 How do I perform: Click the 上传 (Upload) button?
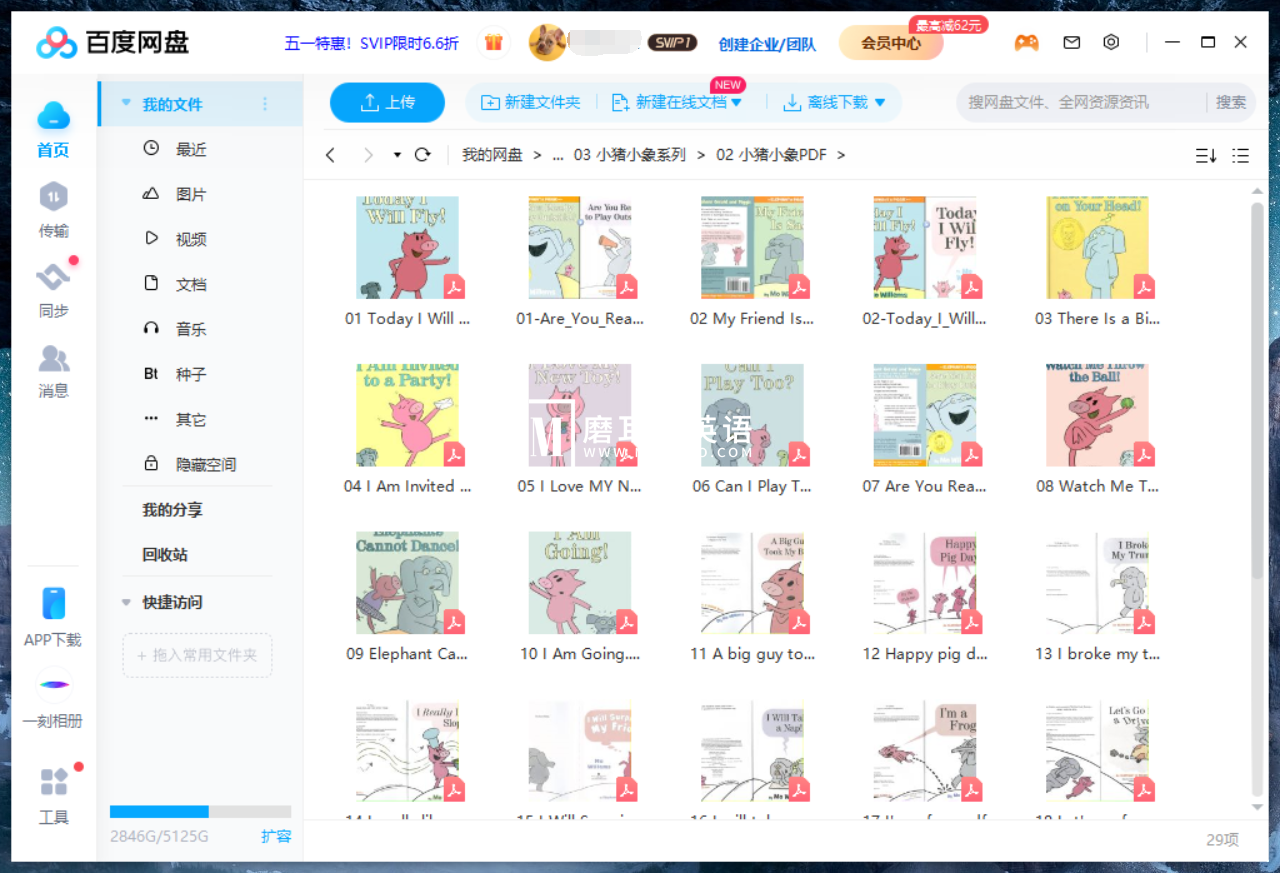387,102
